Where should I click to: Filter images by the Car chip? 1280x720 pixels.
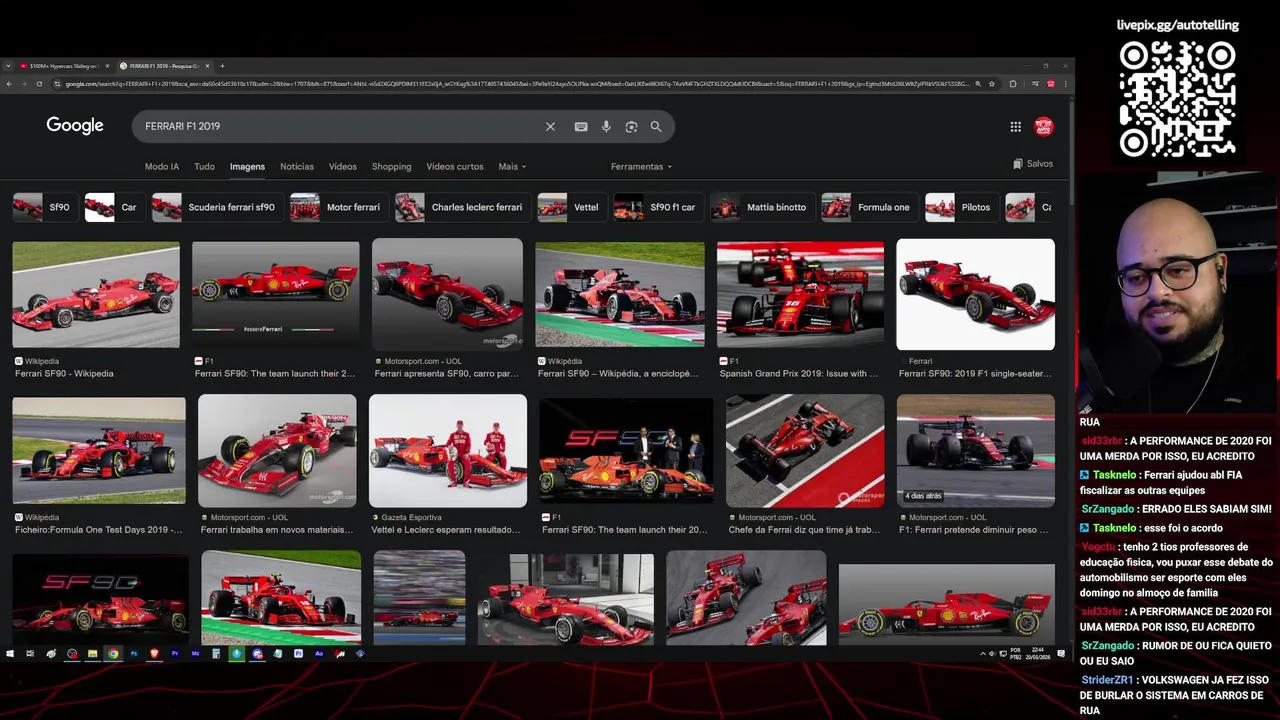click(x=115, y=207)
